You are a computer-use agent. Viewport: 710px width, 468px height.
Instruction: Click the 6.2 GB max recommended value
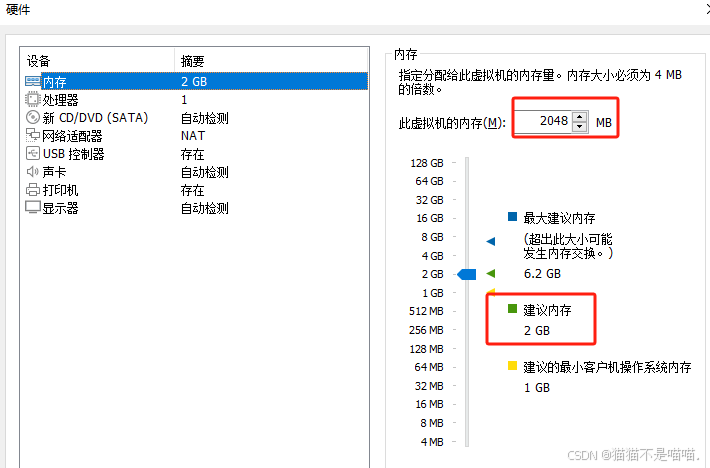542,274
